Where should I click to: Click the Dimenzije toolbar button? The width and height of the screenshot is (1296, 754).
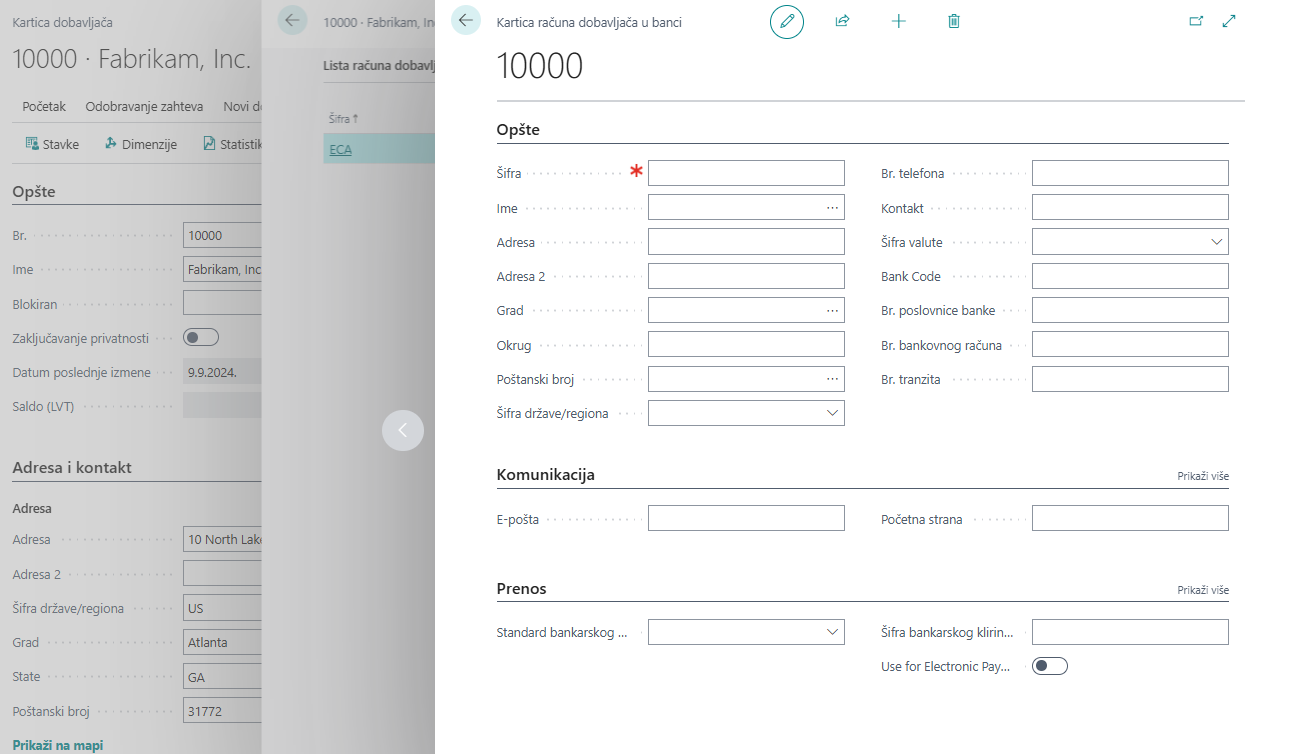tap(141, 144)
